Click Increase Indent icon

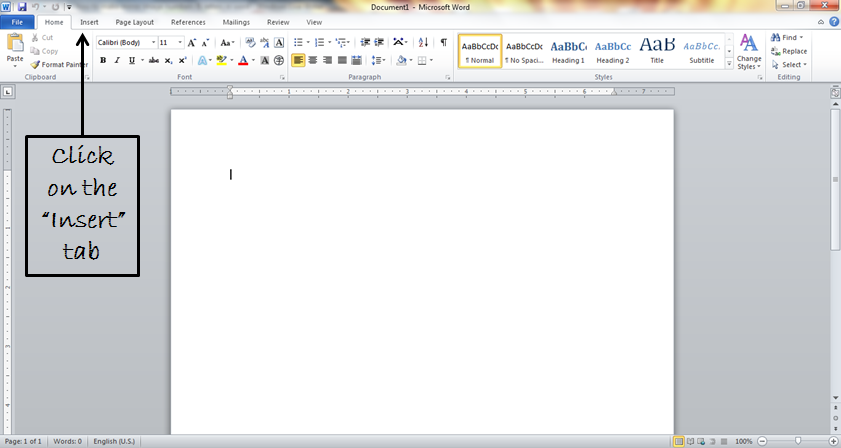click(379, 42)
